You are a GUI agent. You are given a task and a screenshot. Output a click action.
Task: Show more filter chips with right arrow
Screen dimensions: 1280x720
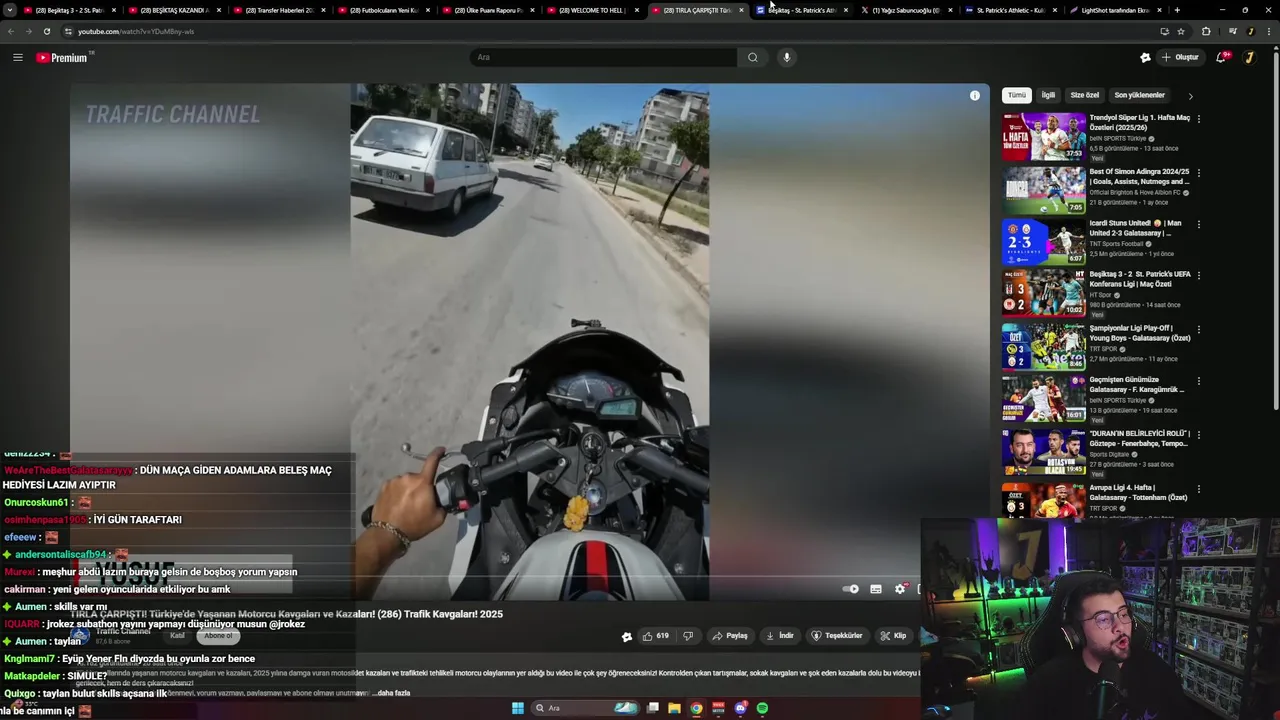1190,96
